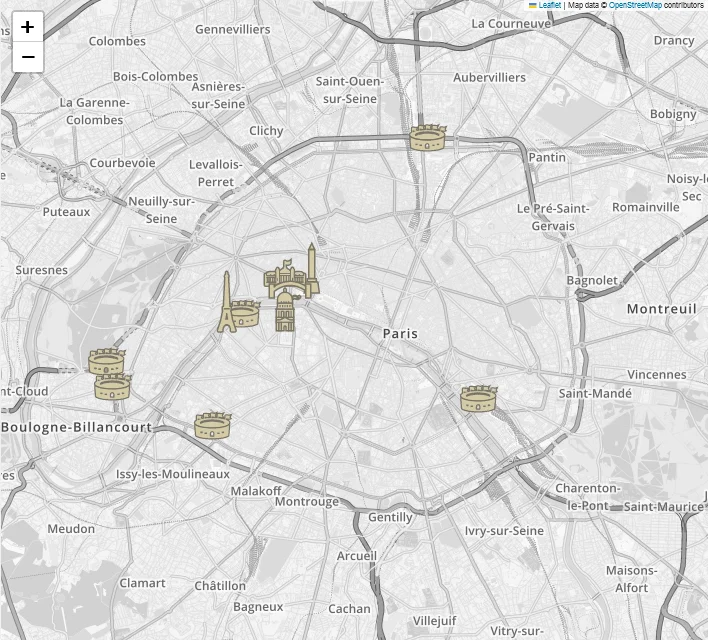Screen dimensions: 708x640
Task: Click the obelisk monument marker
Action: point(312,267)
